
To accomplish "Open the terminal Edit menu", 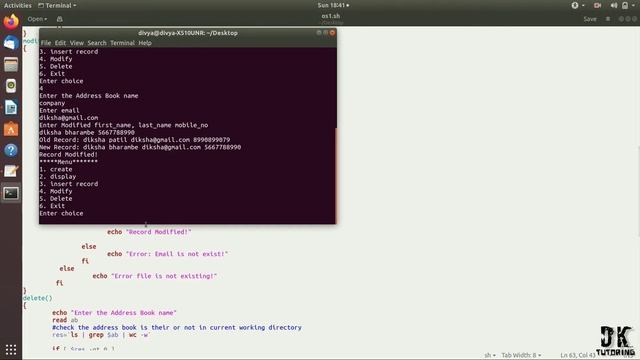I will click(x=60, y=43).
